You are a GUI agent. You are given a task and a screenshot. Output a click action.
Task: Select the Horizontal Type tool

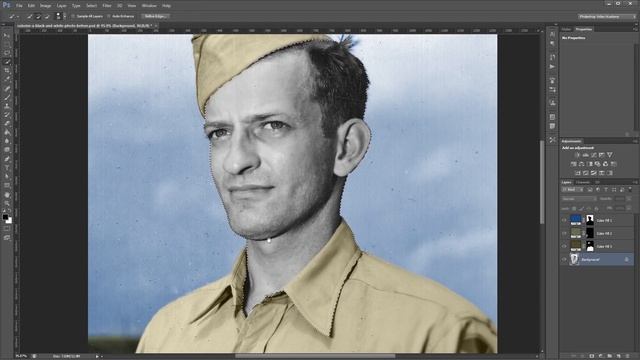pos(7,167)
